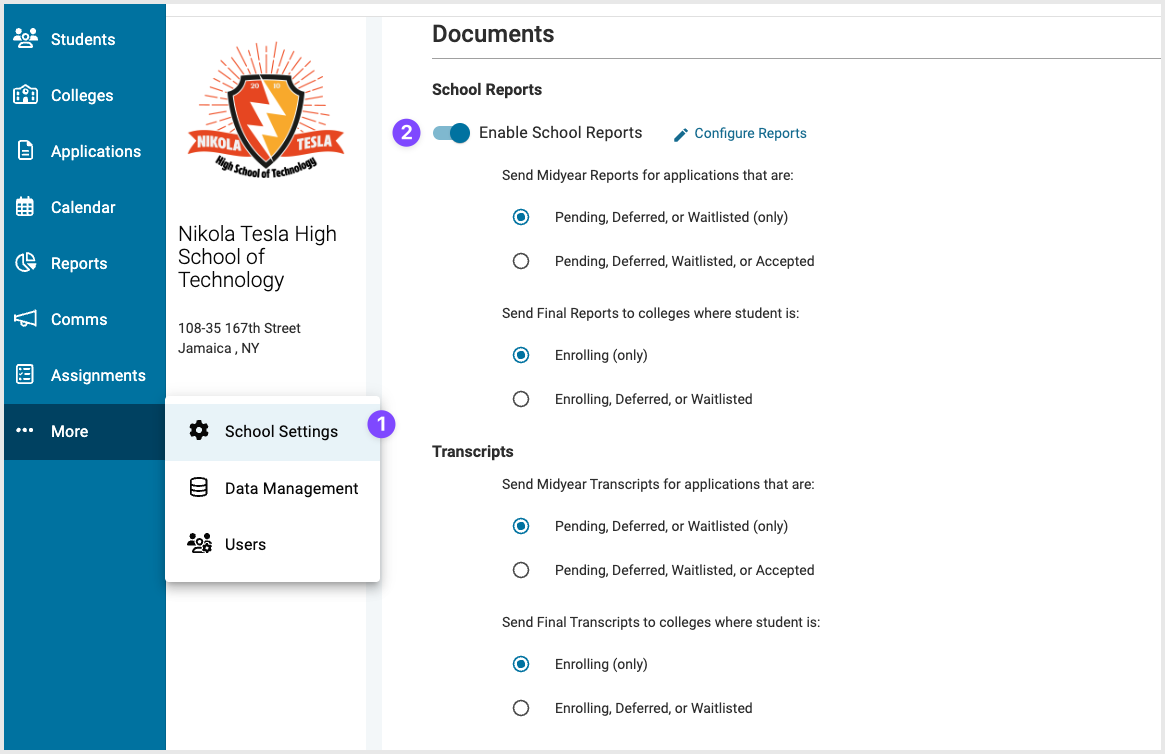
Task: Go to Applications in the sidebar
Action: click(85, 151)
